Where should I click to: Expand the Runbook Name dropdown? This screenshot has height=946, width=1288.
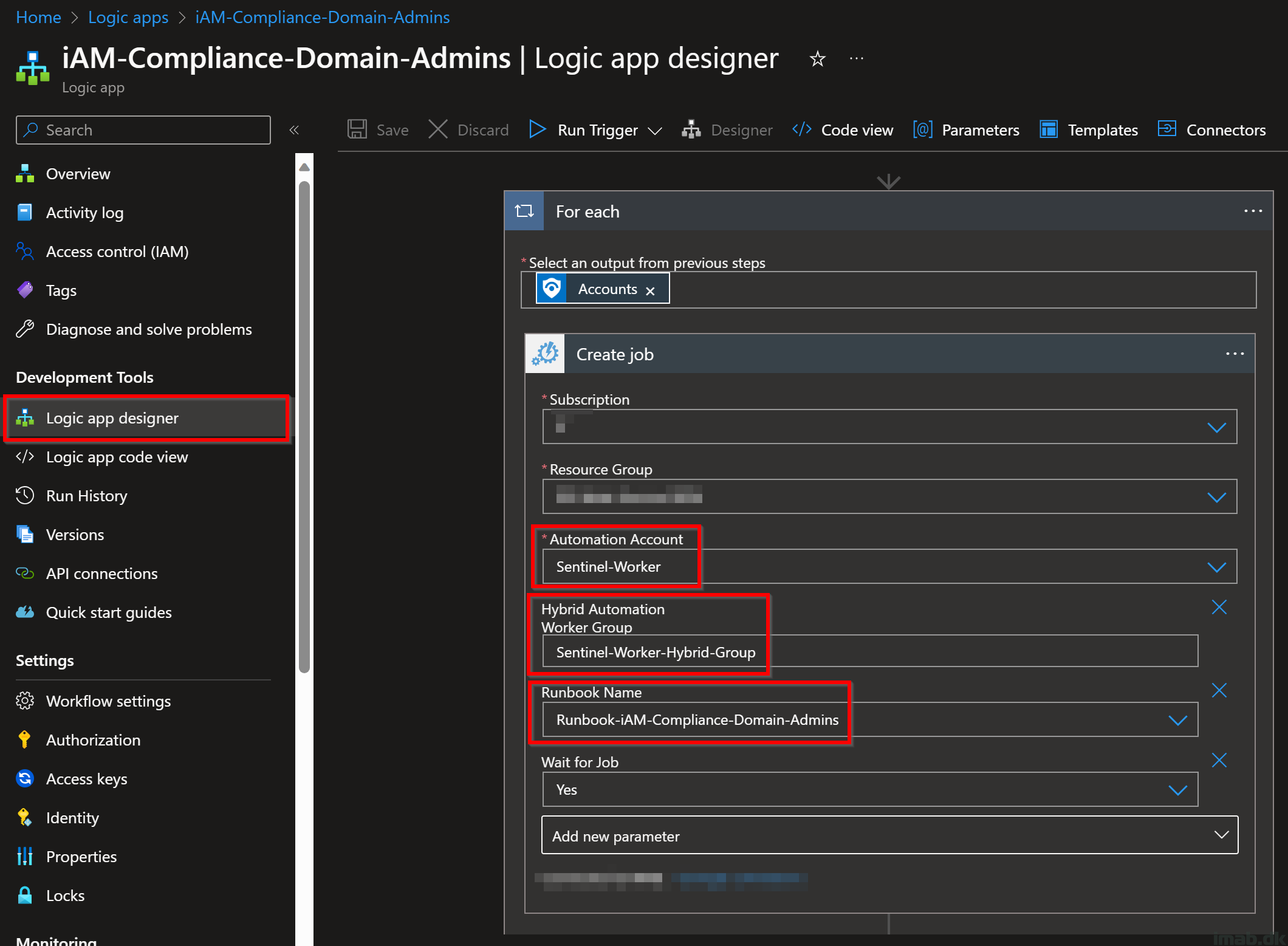[x=1177, y=721]
